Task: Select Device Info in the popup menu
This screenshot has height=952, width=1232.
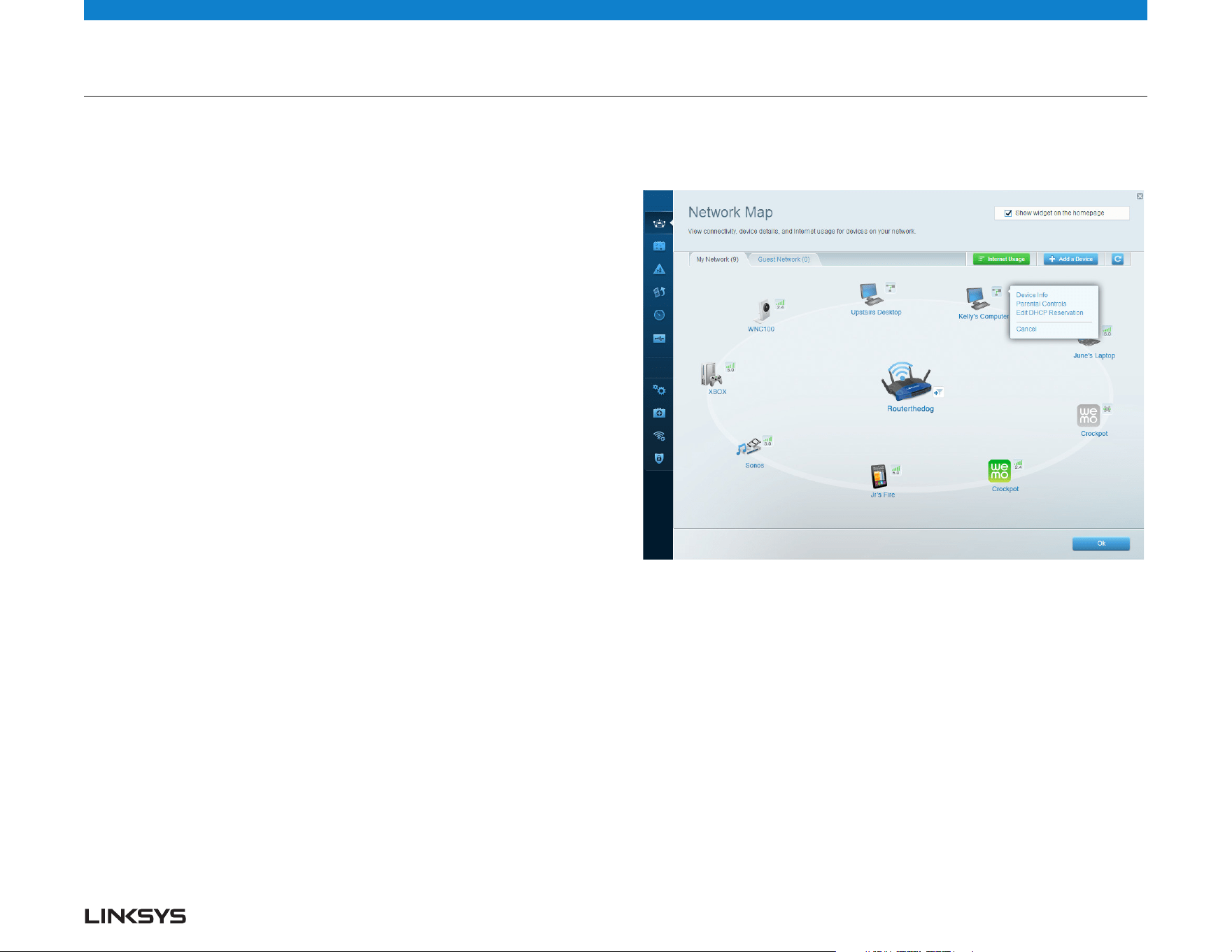Action: click(x=1032, y=295)
